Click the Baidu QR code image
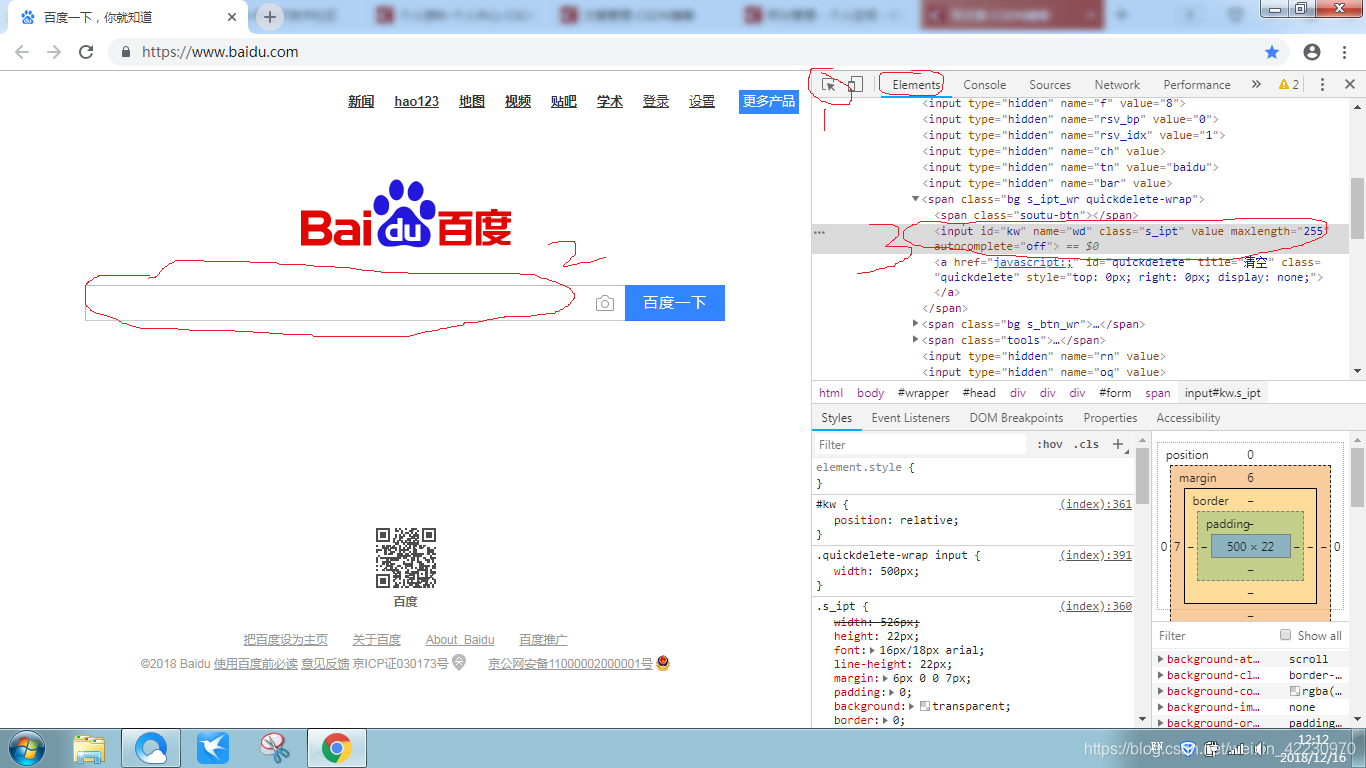This screenshot has height=768, width=1366. pos(406,558)
